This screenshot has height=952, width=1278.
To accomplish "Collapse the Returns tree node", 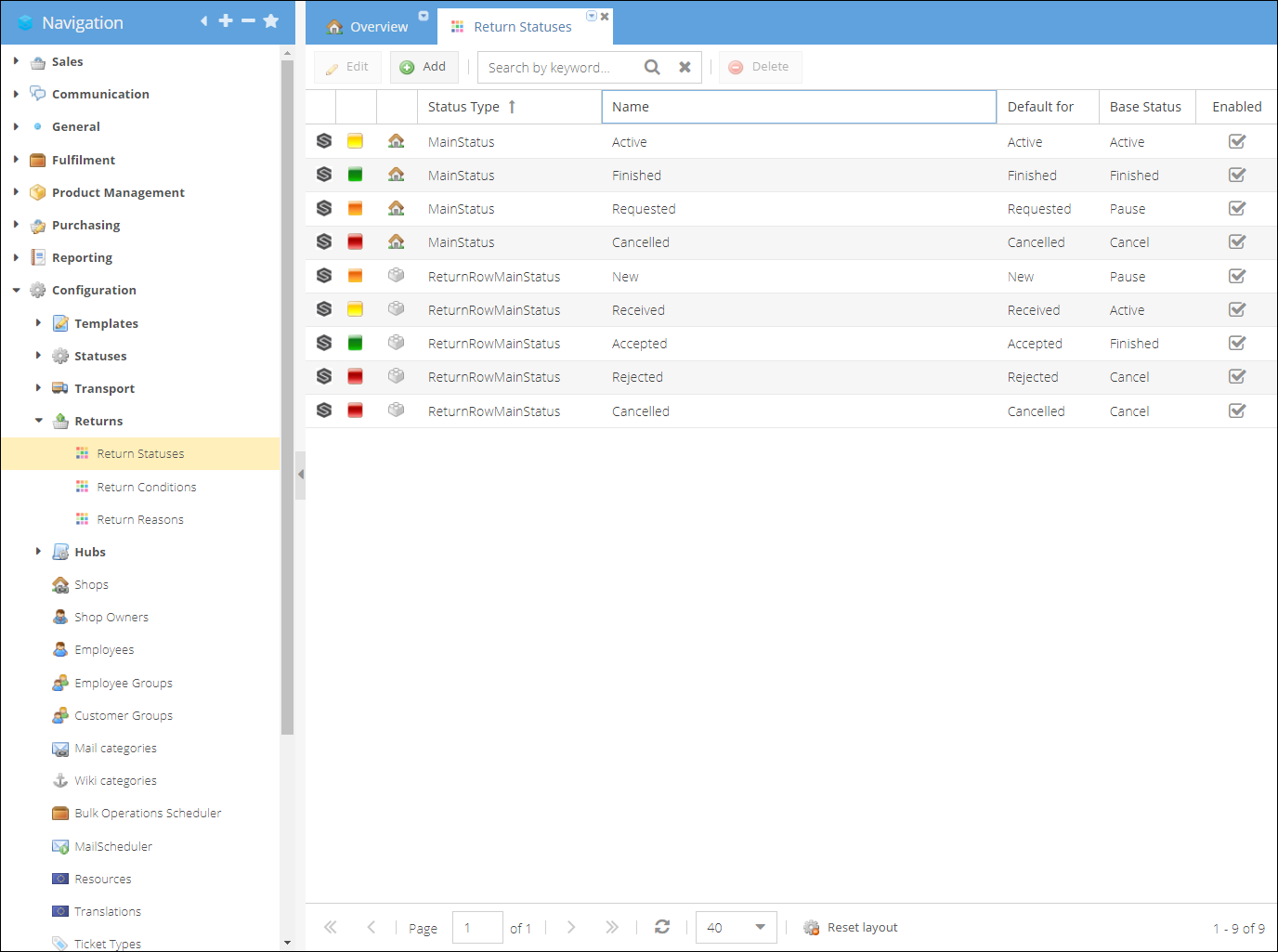I will pyautogui.click(x=38, y=421).
